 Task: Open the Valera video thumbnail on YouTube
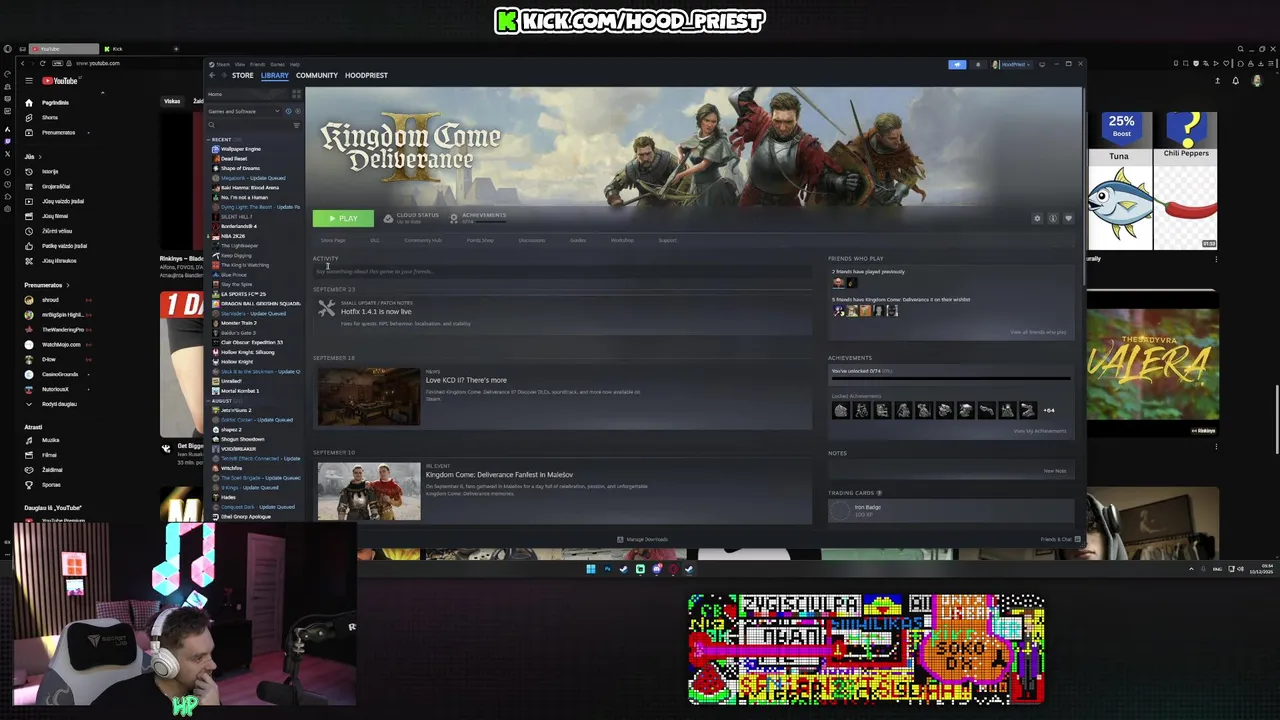(x=1152, y=364)
